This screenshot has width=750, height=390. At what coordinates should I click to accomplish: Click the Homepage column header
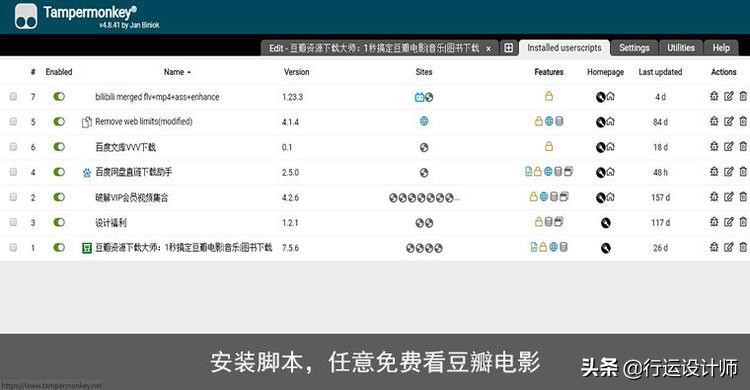click(605, 72)
